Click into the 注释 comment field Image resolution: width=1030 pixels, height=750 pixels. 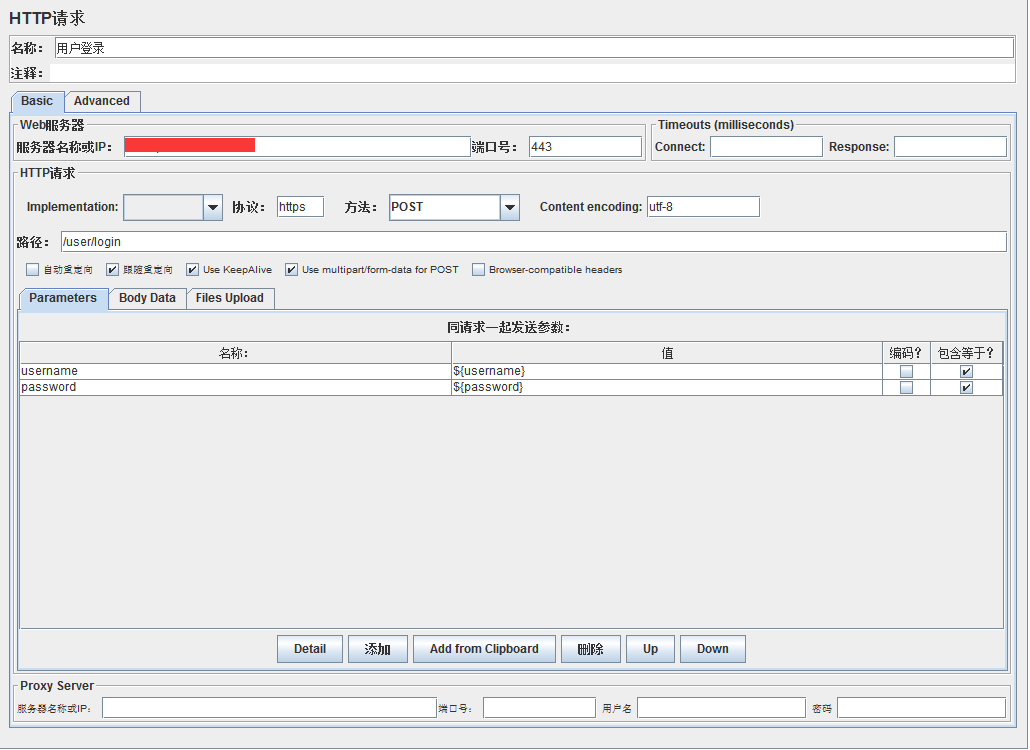(x=532, y=73)
